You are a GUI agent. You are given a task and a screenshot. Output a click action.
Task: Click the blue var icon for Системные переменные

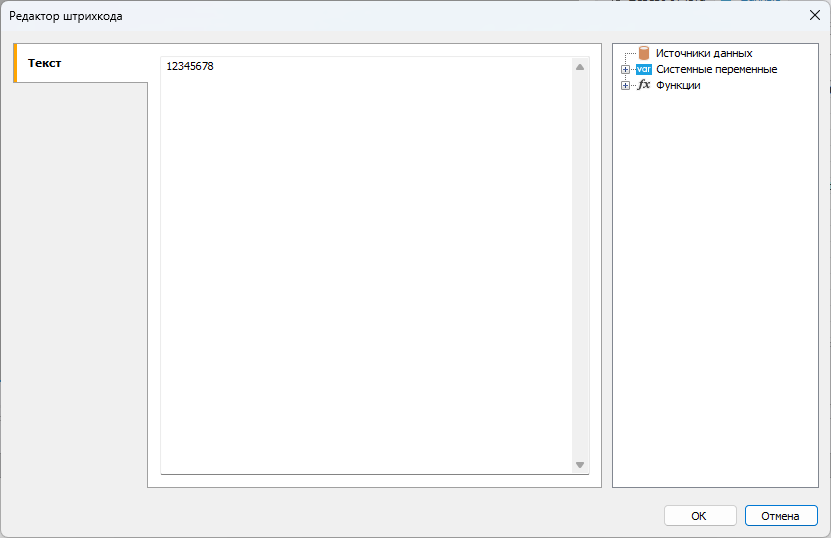coord(644,69)
